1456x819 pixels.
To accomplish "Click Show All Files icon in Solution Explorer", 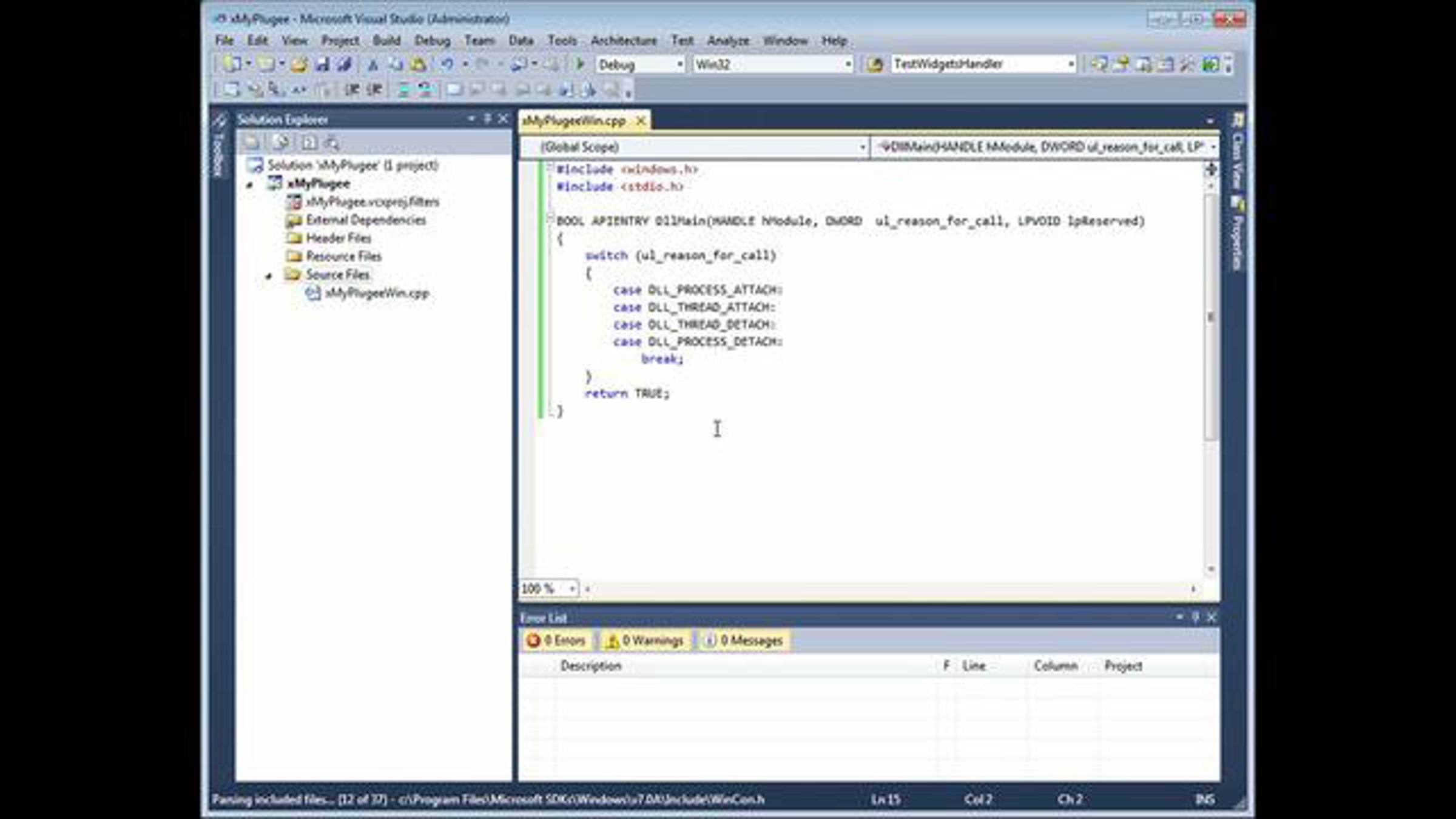I will [x=280, y=143].
